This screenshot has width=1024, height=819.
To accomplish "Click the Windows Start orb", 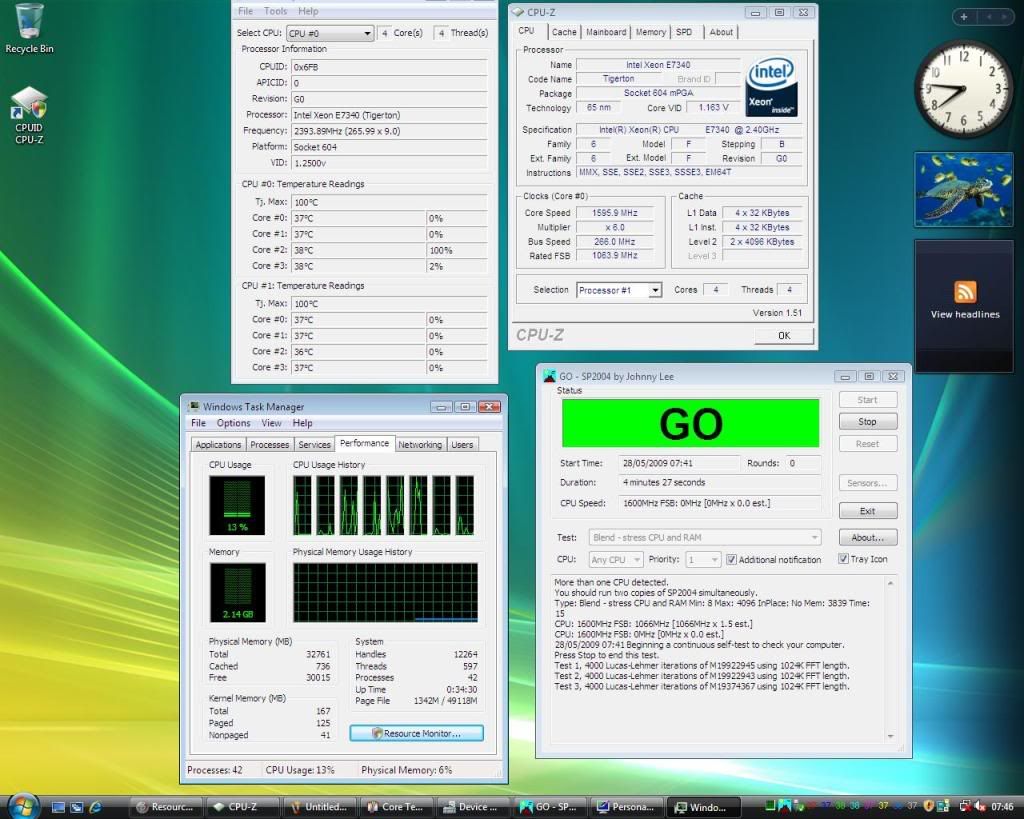I will [x=23, y=806].
